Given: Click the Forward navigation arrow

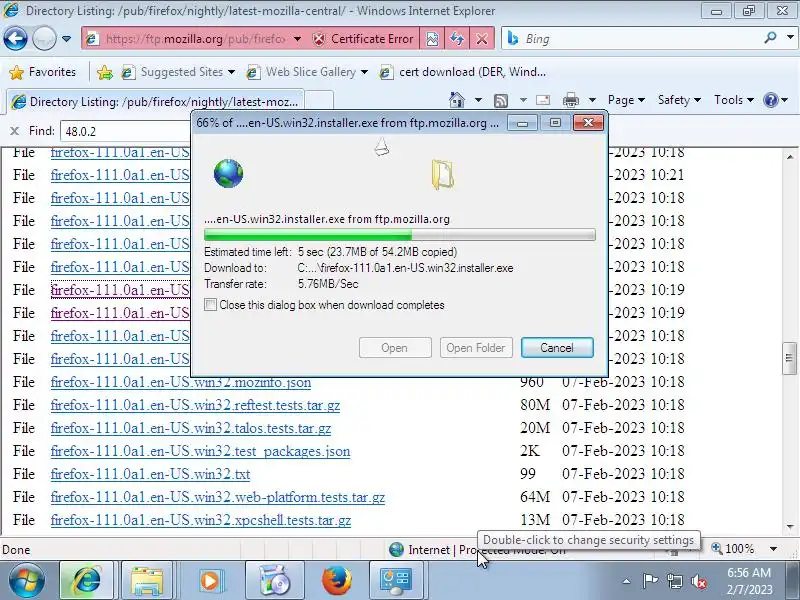Looking at the screenshot, I should [44, 38].
